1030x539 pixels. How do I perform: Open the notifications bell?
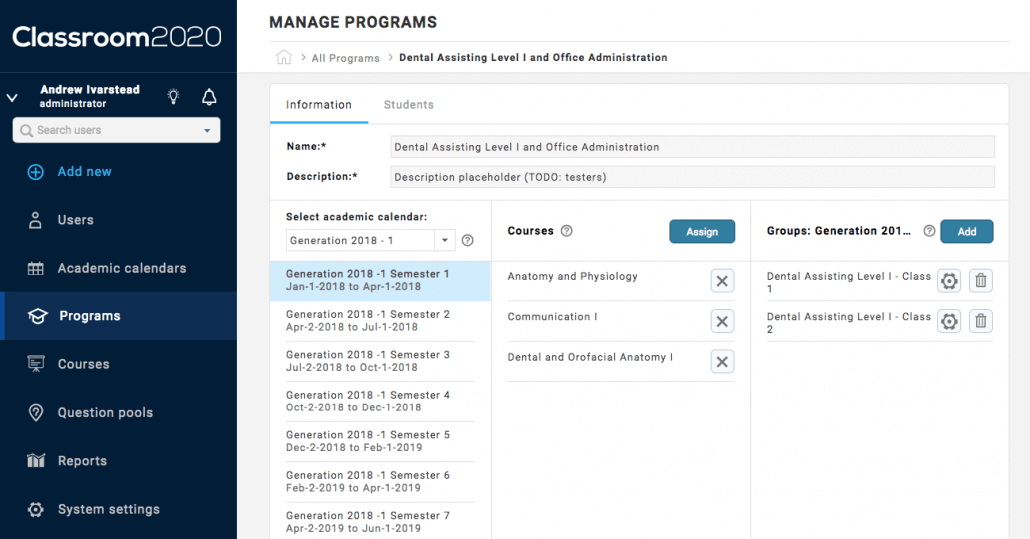pyautogui.click(x=209, y=97)
